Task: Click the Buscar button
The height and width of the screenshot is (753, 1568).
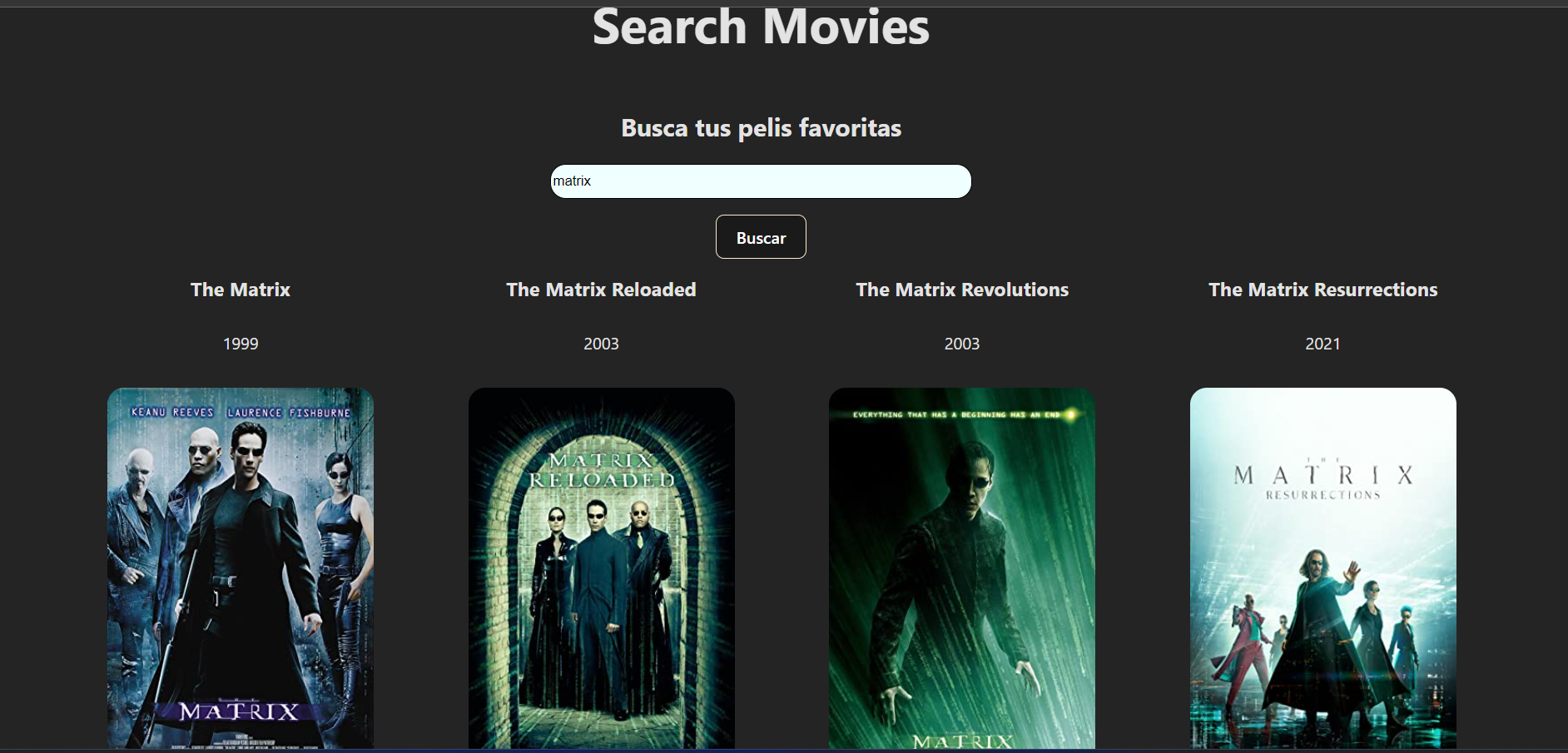Action: click(x=761, y=237)
